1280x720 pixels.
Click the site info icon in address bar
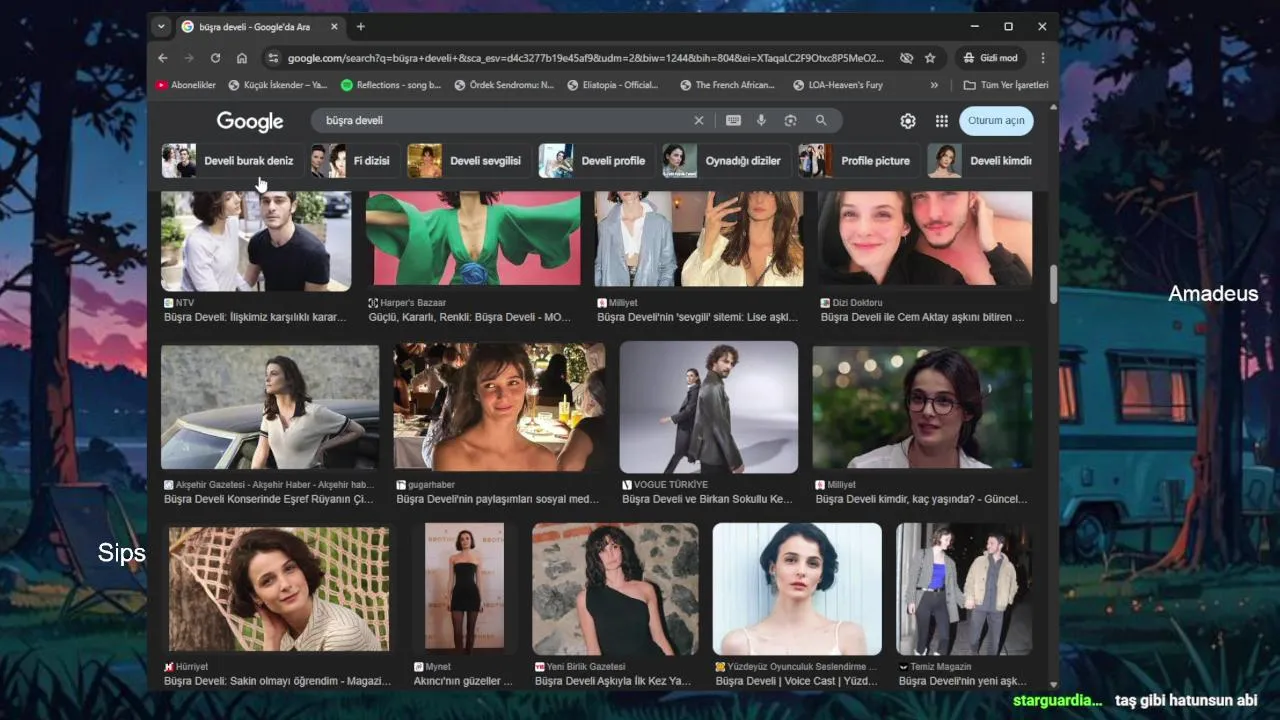(273, 58)
